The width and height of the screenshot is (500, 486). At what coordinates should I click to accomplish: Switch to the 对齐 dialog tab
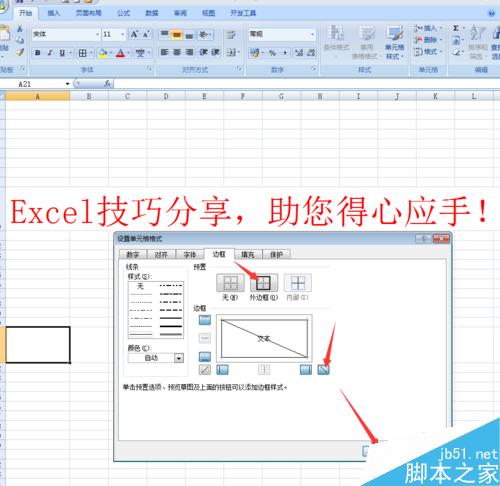[x=161, y=254]
